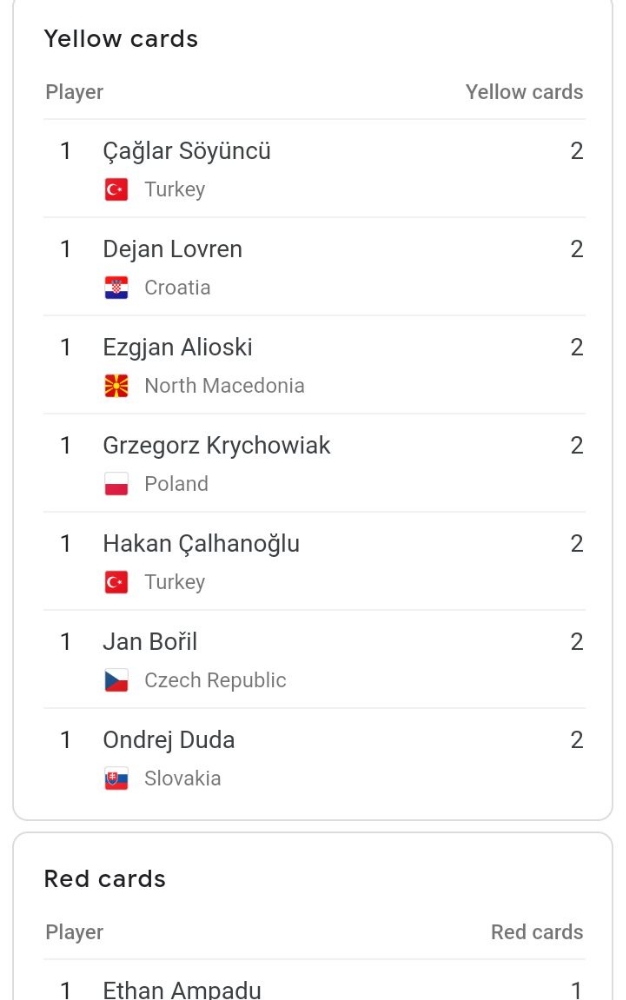
Task: Open Hakan Çalhanoğlu player entry
Action: pyautogui.click(x=201, y=544)
